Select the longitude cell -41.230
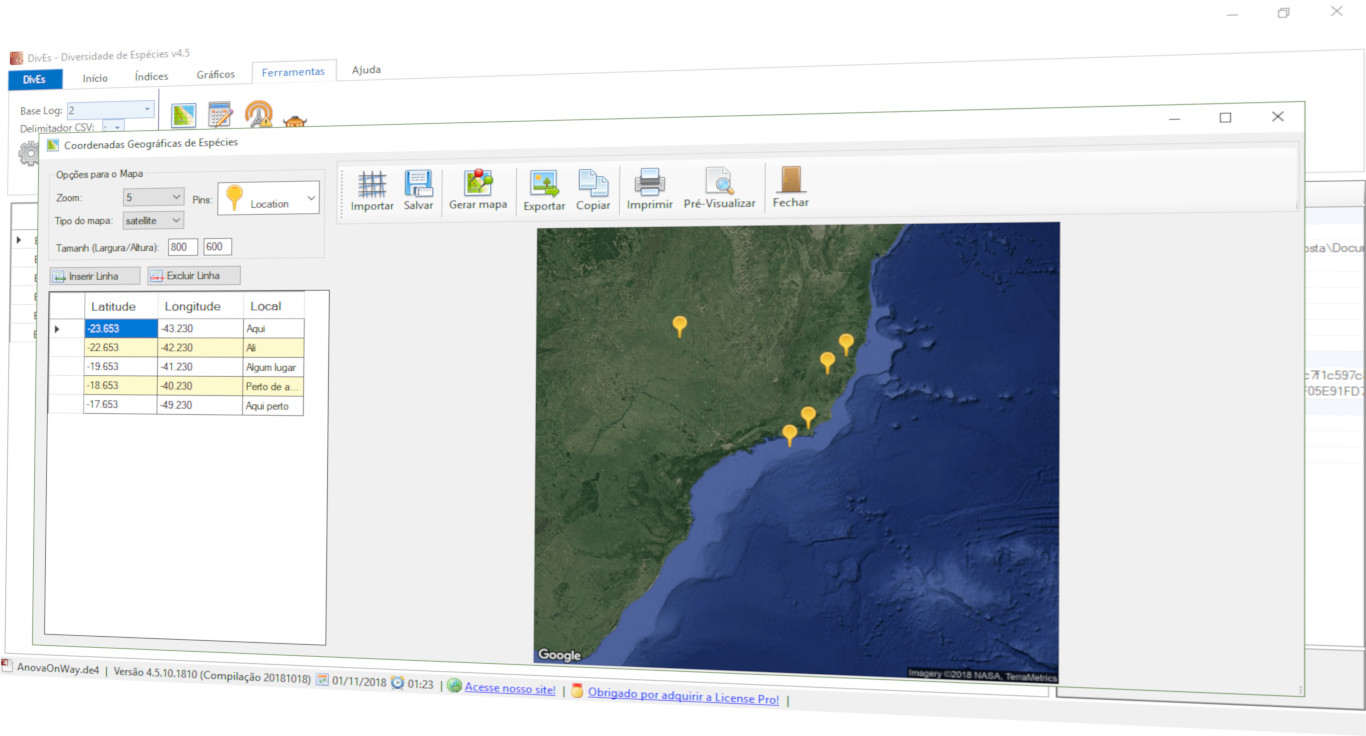The height and width of the screenshot is (736, 1366). 200,367
